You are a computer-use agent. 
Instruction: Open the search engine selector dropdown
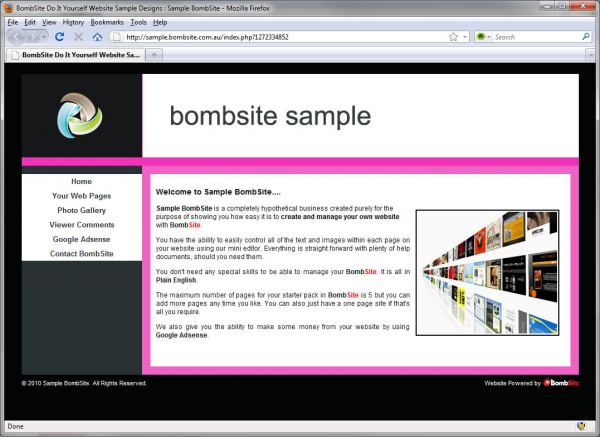(x=489, y=37)
